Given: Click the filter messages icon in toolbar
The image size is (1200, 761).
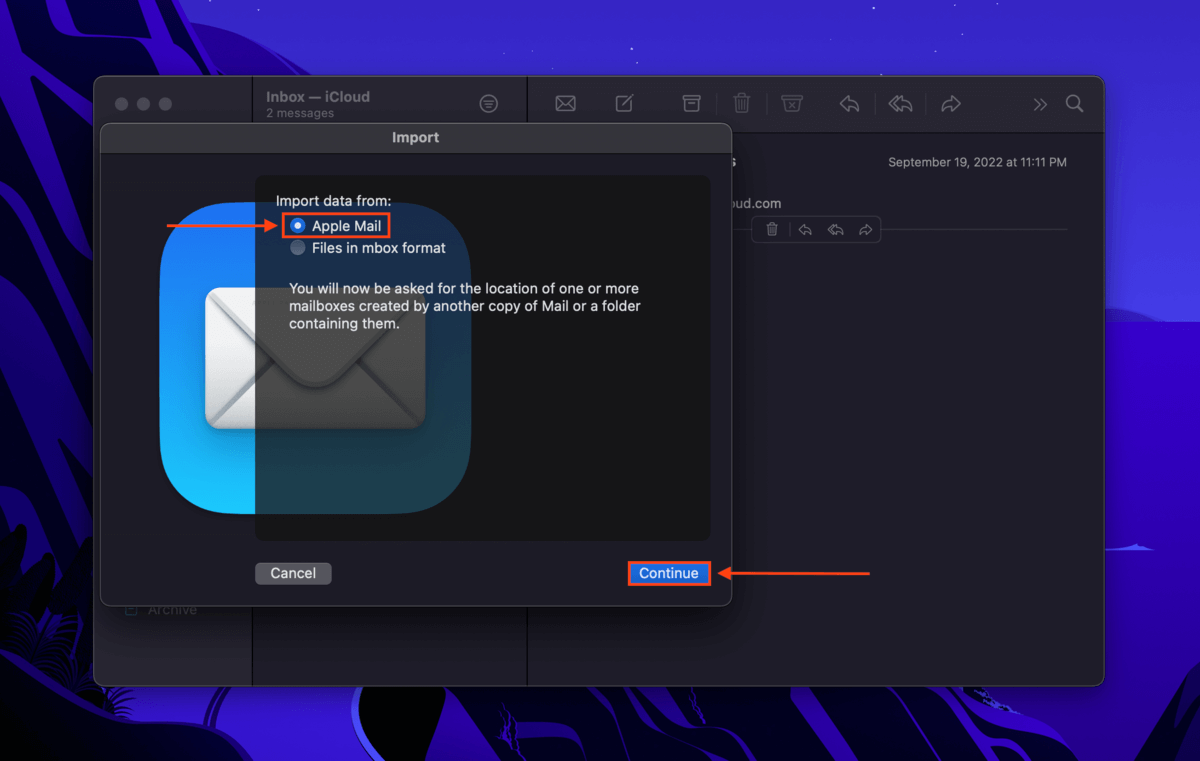Looking at the screenshot, I should coord(488,104).
